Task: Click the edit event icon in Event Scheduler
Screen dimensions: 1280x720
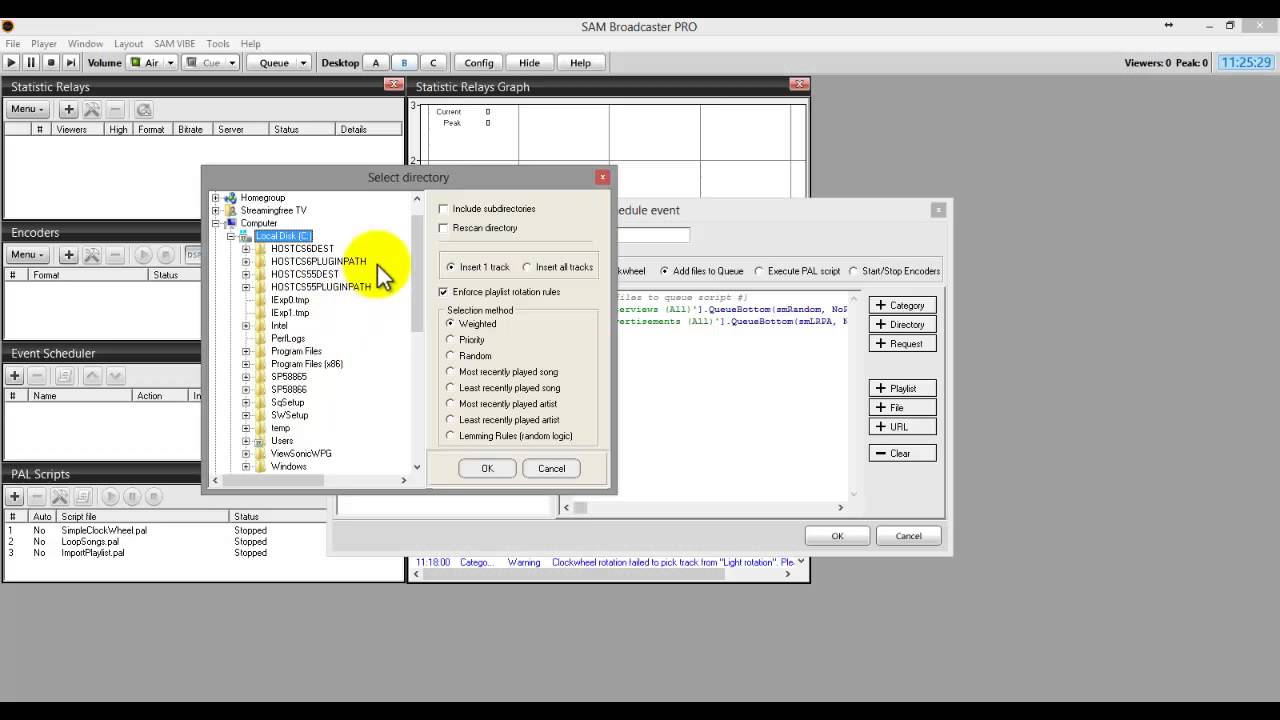Action: click(64, 376)
